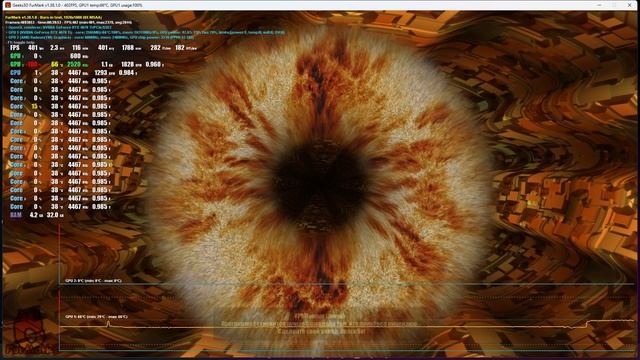This screenshot has height=360, width=640.
Task: Maximize the FurMark window
Action: (614, 5)
